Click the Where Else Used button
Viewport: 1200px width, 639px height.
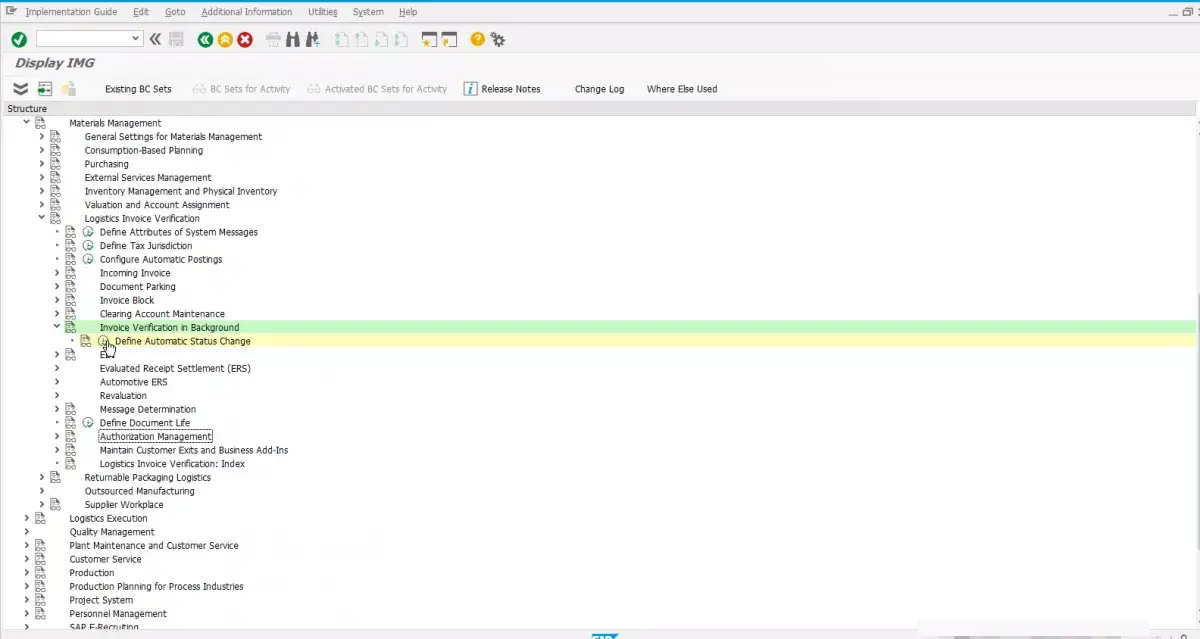(x=682, y=89)
